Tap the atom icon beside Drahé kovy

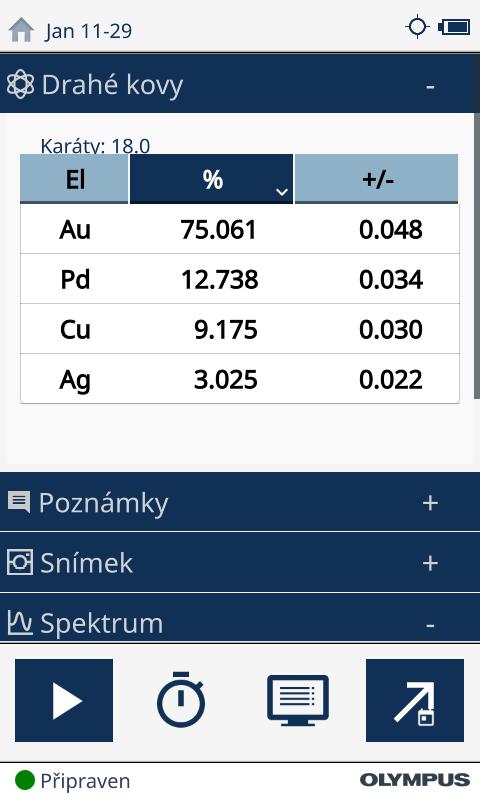tap(20, 84)
